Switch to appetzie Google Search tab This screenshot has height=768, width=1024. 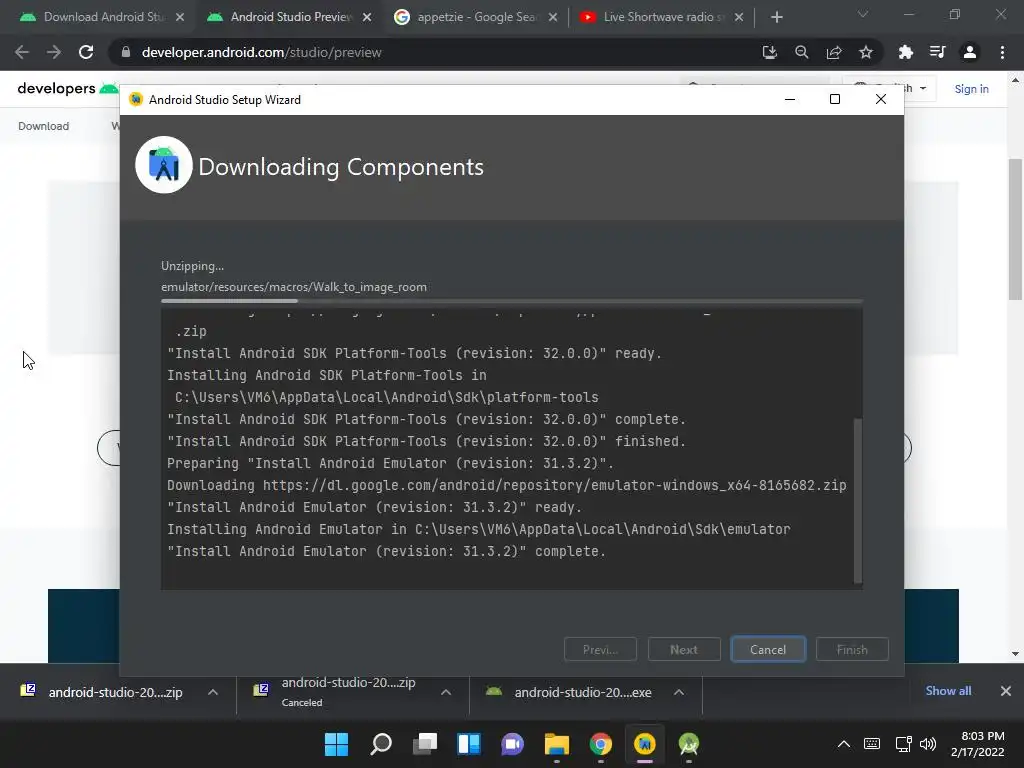[474, 17]
